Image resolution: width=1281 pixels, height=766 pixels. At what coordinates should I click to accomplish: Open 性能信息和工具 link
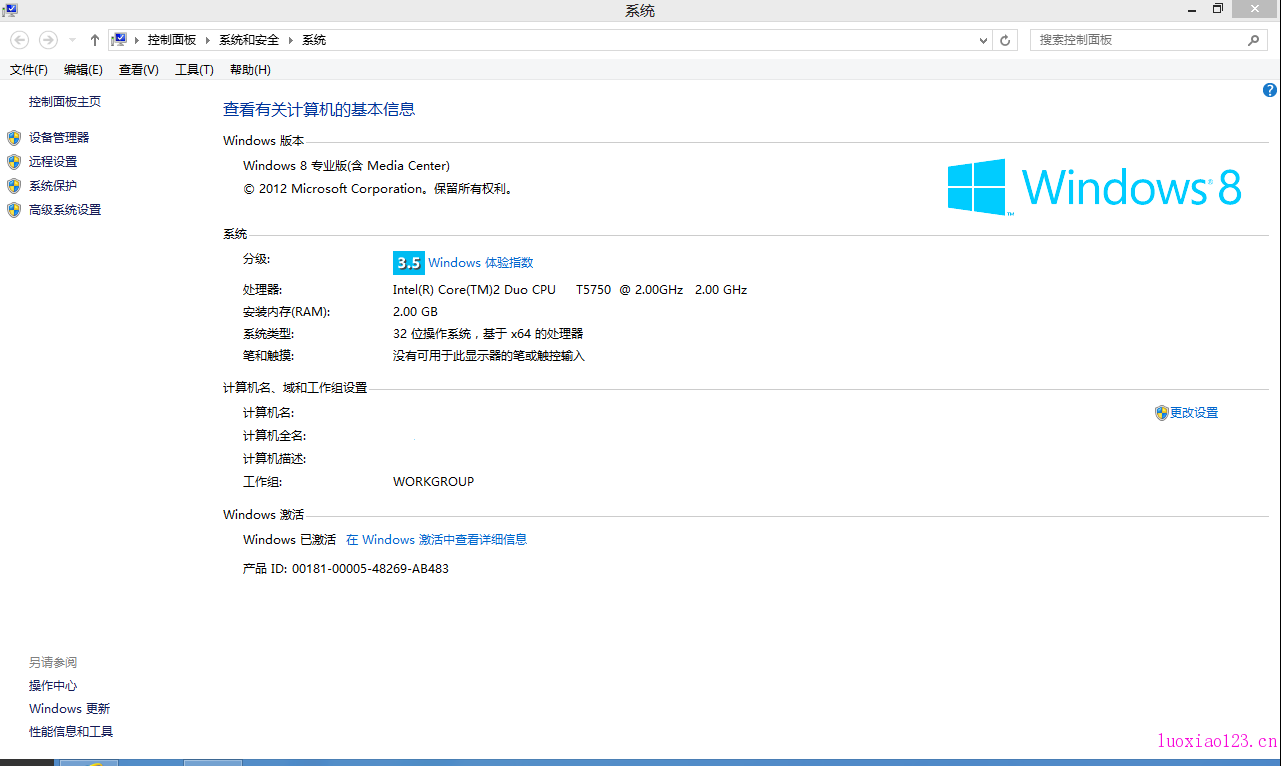click(71, 732)
